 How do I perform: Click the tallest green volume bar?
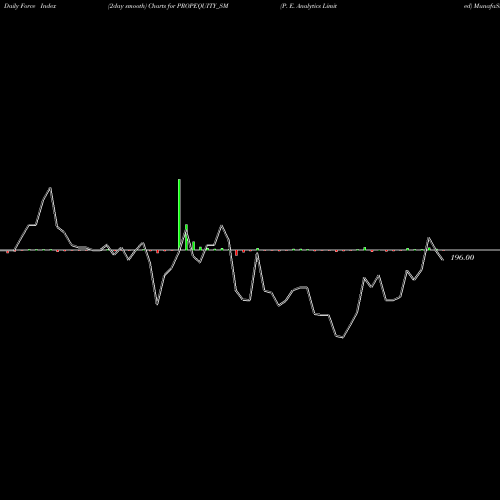pyautogui.click(x=179, y=214)
